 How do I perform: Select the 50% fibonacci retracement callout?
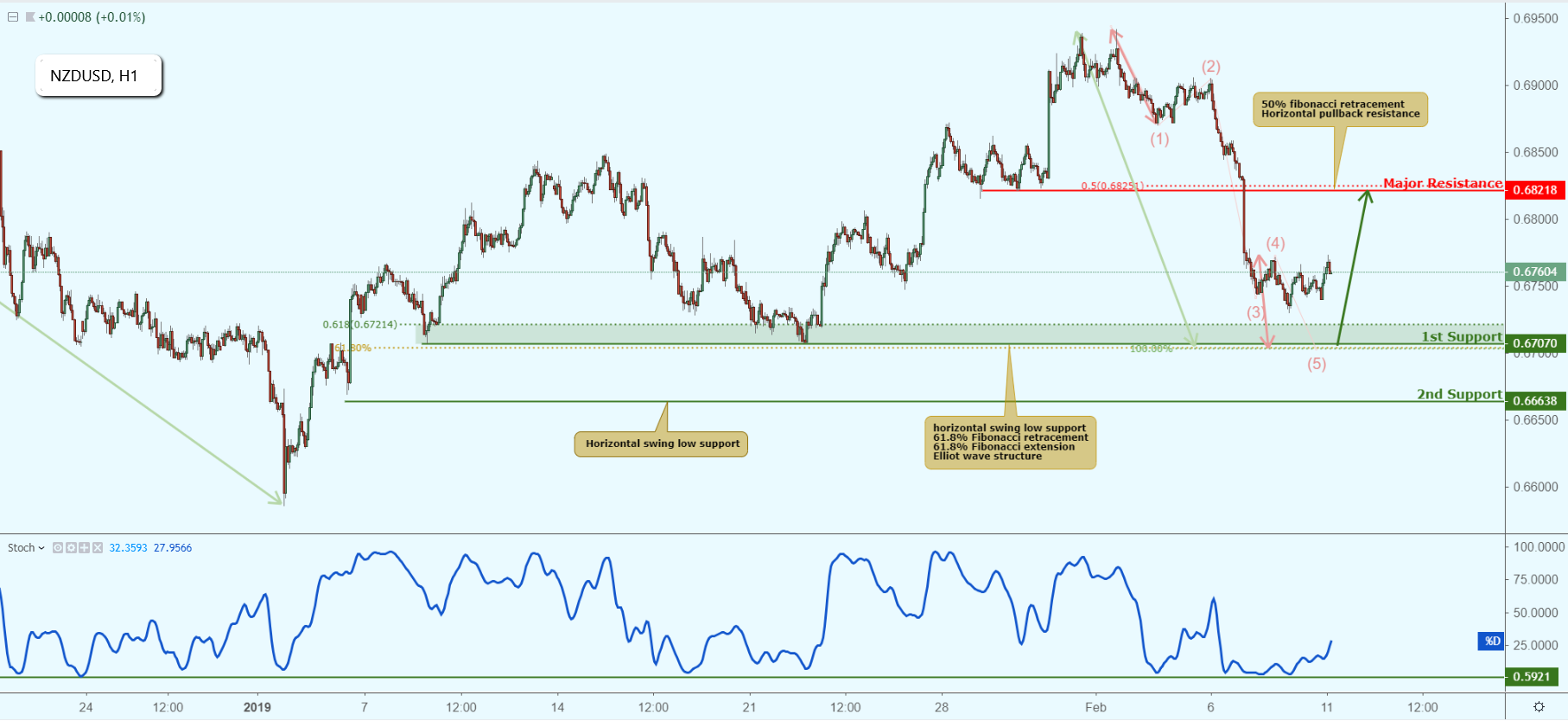[x=1340, y=110]
